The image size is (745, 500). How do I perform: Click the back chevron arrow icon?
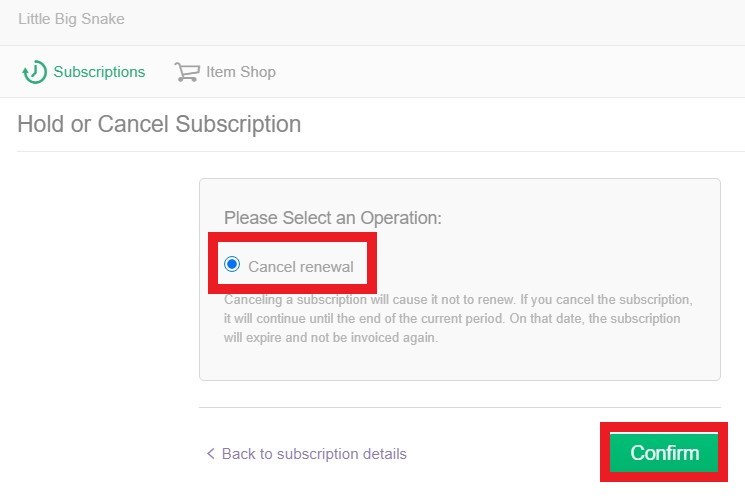(x=210, y=454)
